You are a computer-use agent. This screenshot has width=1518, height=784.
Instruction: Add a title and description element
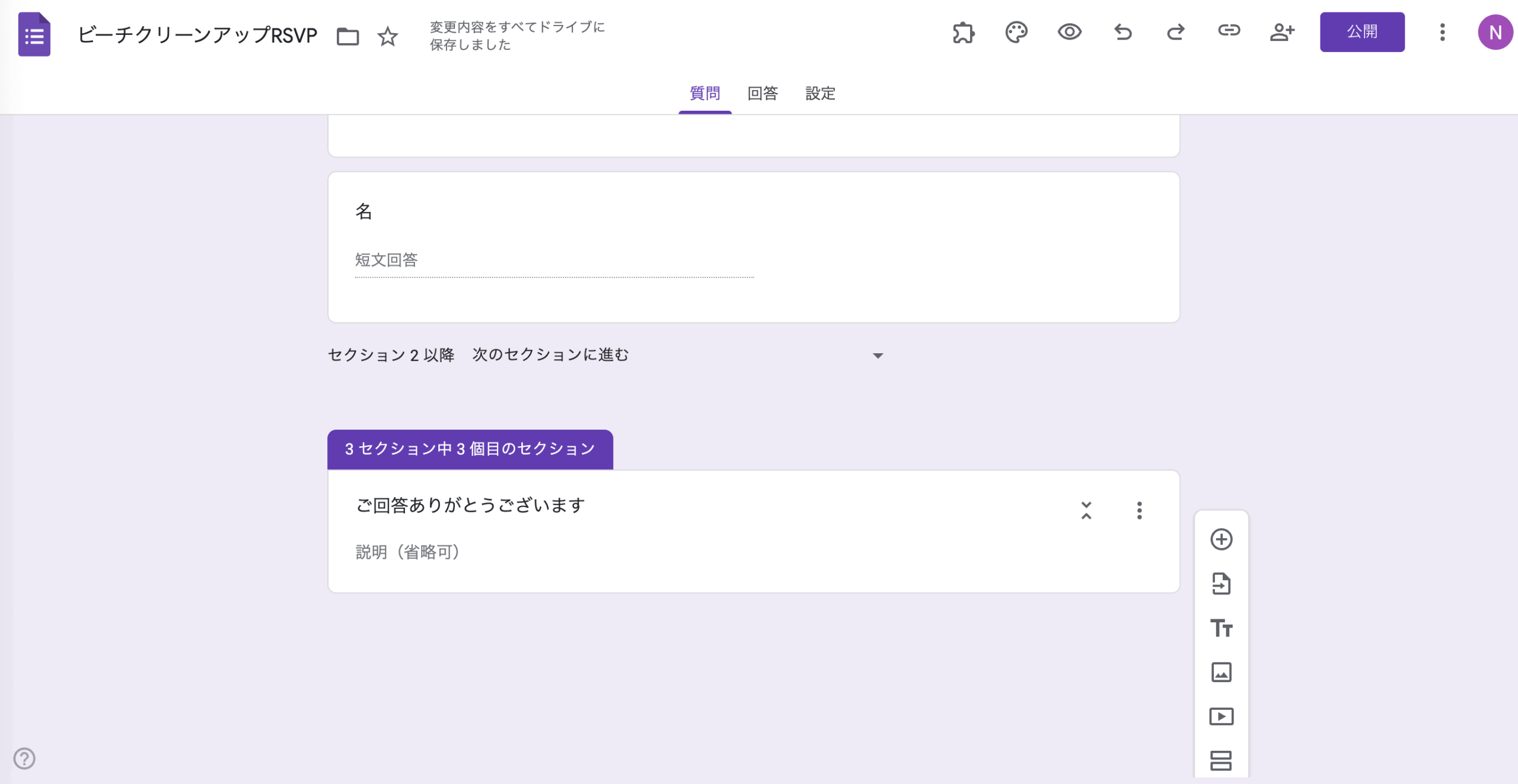click(x=1221, y=628)
